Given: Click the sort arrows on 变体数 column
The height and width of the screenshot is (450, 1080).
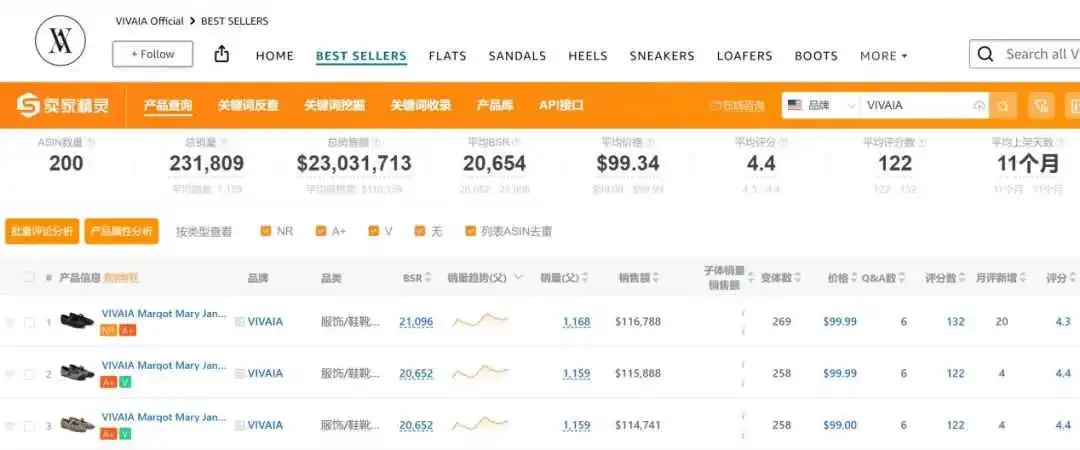Looking at the screenshot, I should click(x=798, y=278).
